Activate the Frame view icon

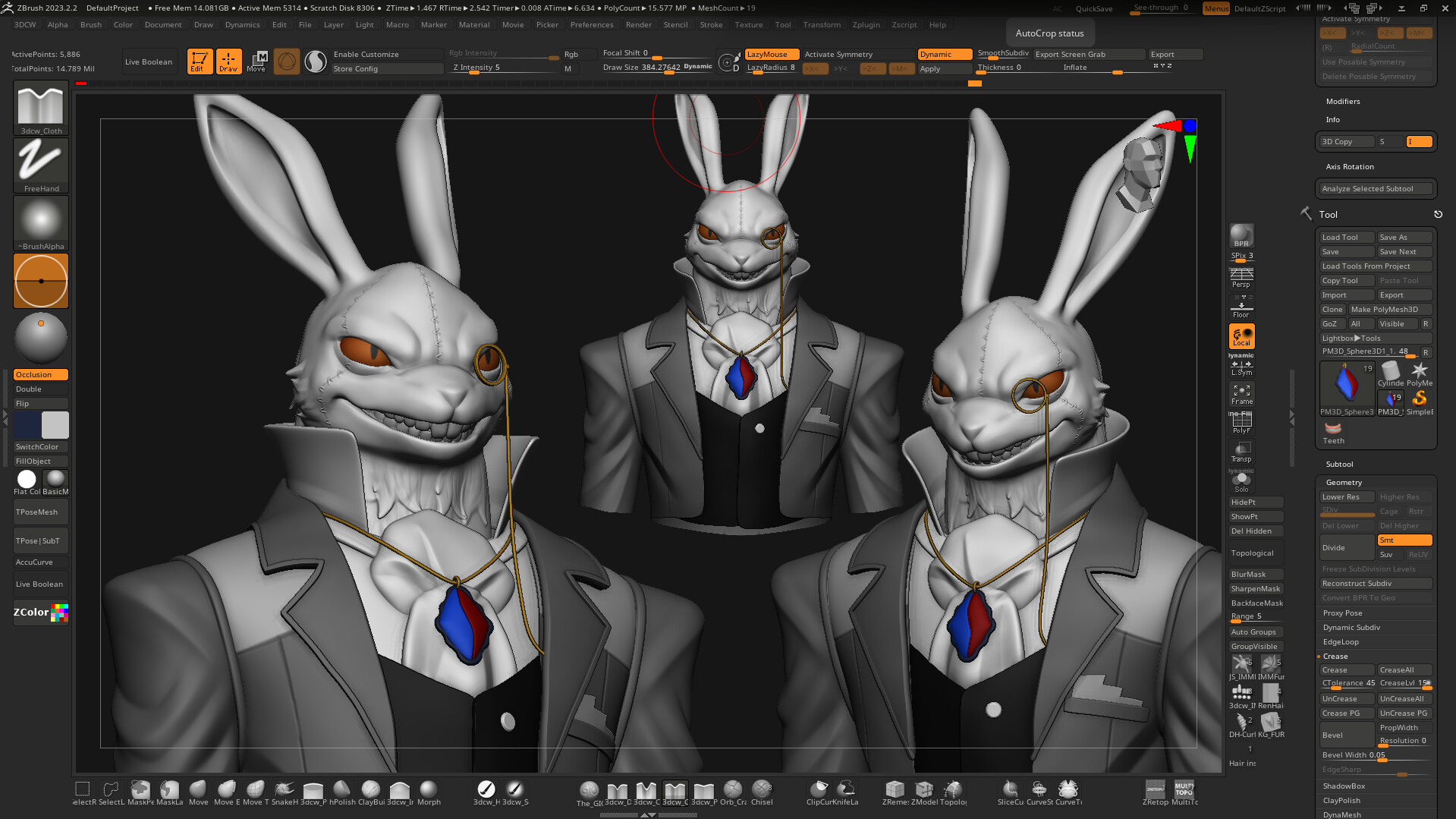1241,392
